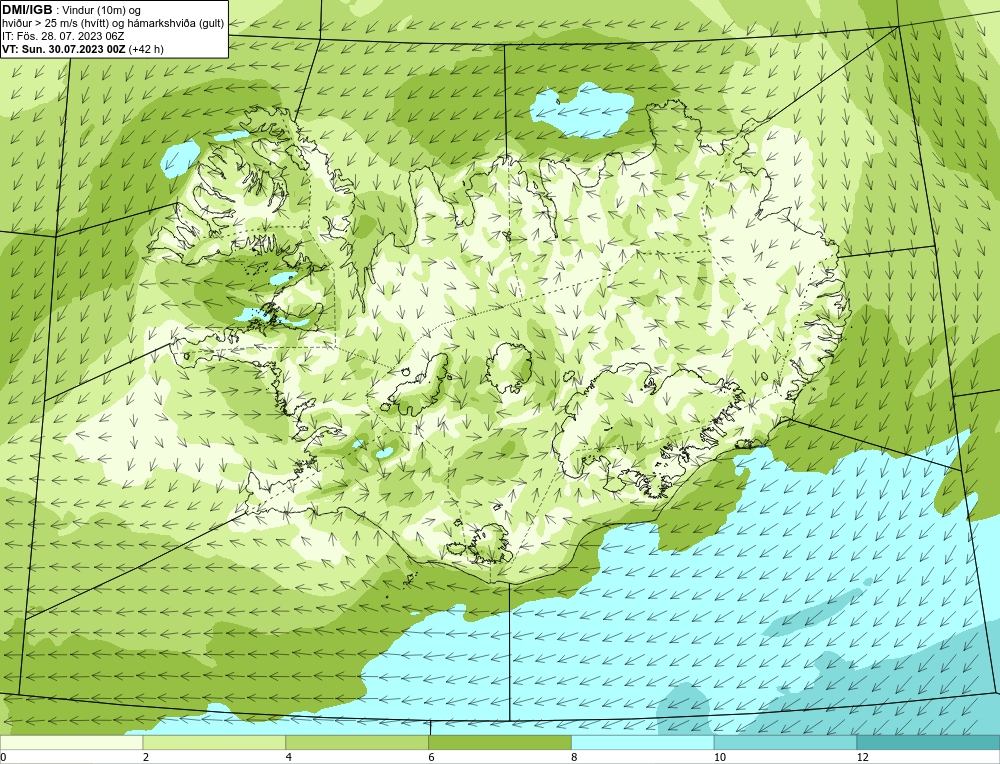Click the legend label '10'
This screenshot has width=1000, height=764.
point(719,757)
